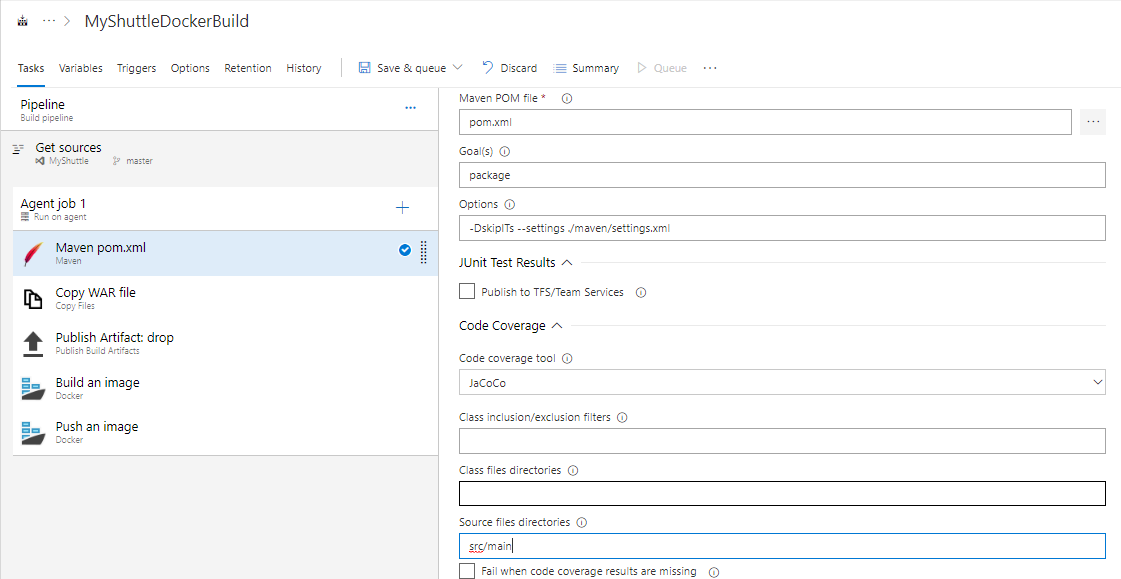Click the Class files directories field

tap(782, 493)
